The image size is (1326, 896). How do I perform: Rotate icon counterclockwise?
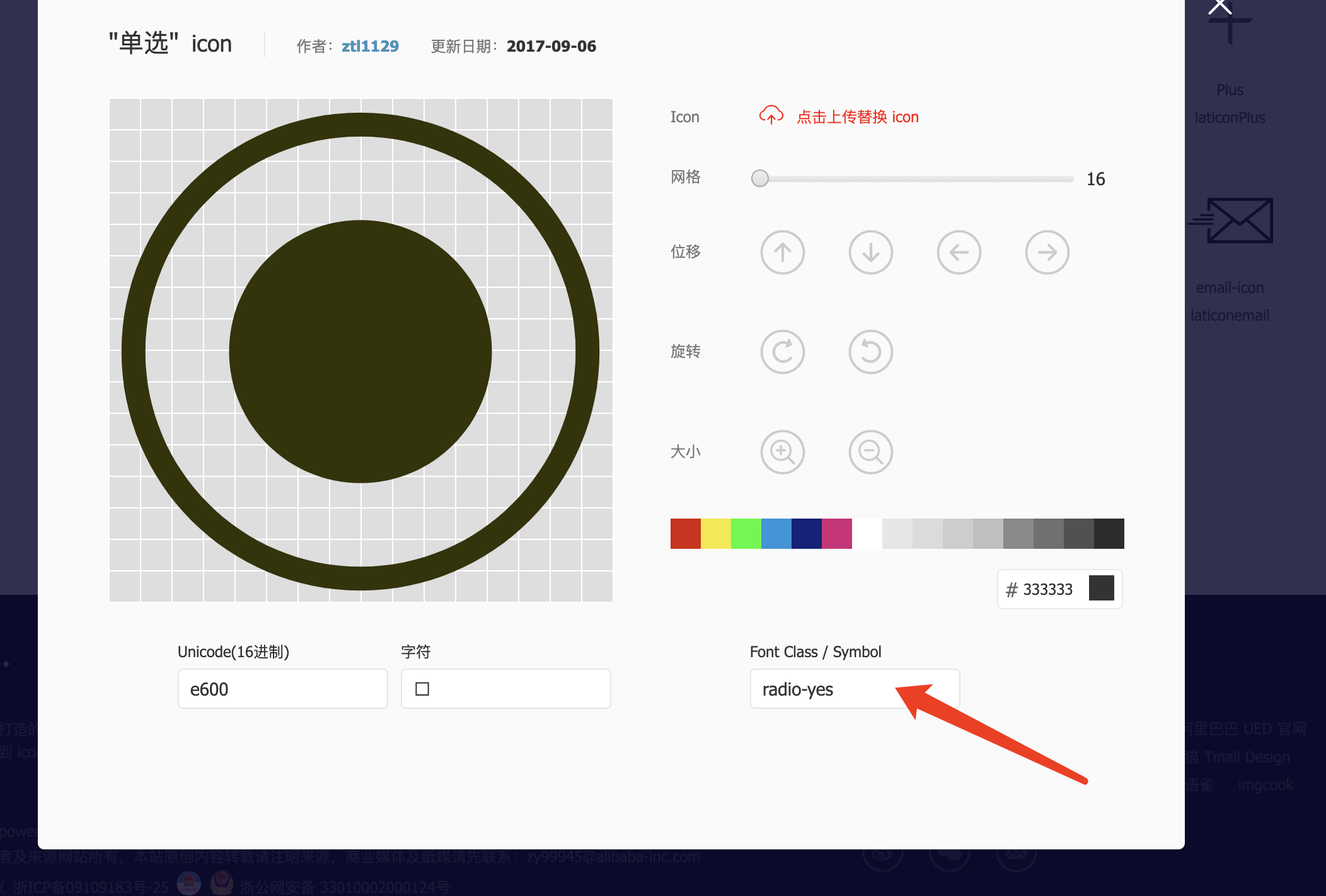870,352
